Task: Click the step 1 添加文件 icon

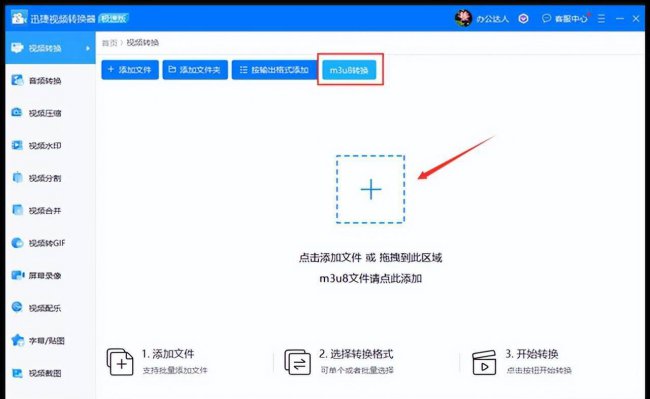Action: coord(120,362)
